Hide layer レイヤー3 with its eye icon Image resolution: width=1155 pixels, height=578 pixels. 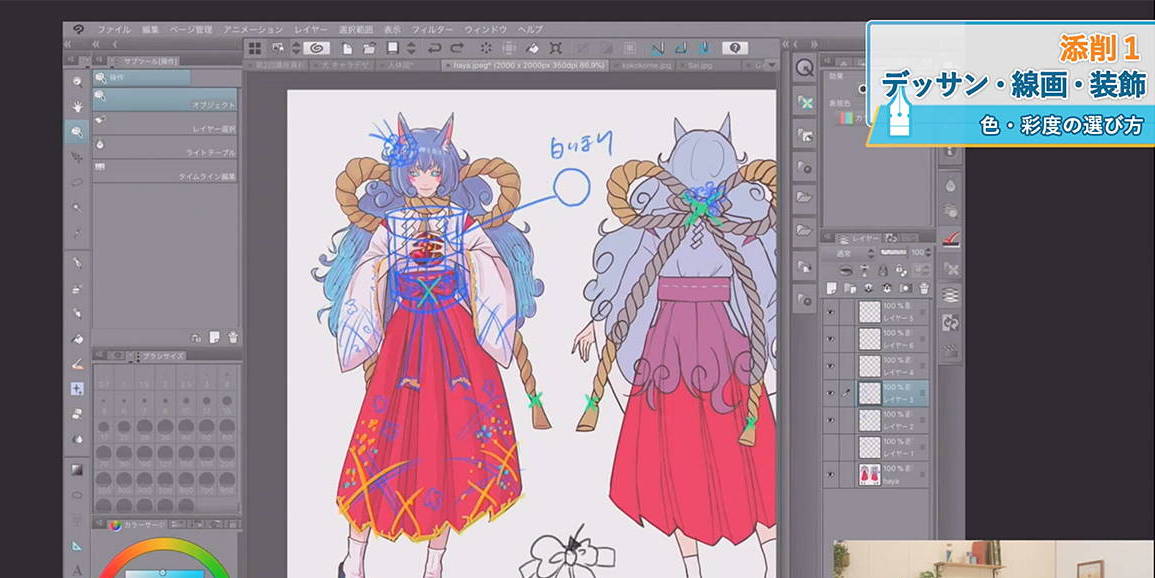coord(831,393)
